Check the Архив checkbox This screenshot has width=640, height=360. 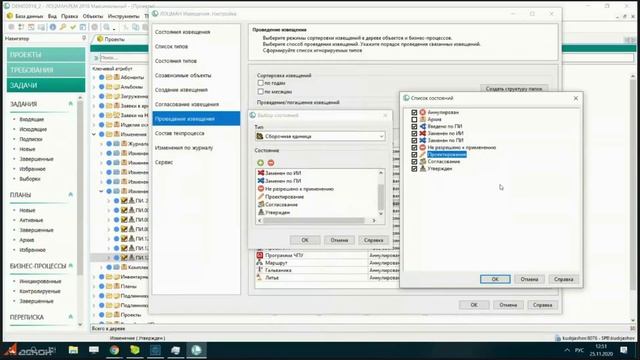pos(414,119)
